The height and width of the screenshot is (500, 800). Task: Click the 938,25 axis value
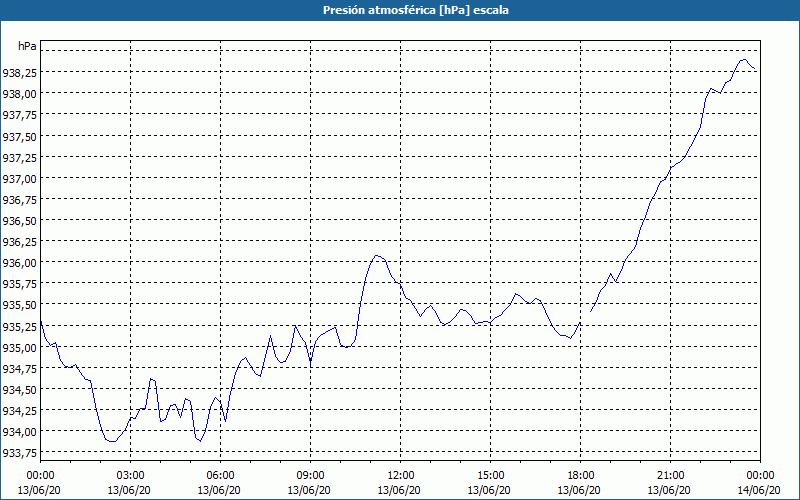click(19, 73)
